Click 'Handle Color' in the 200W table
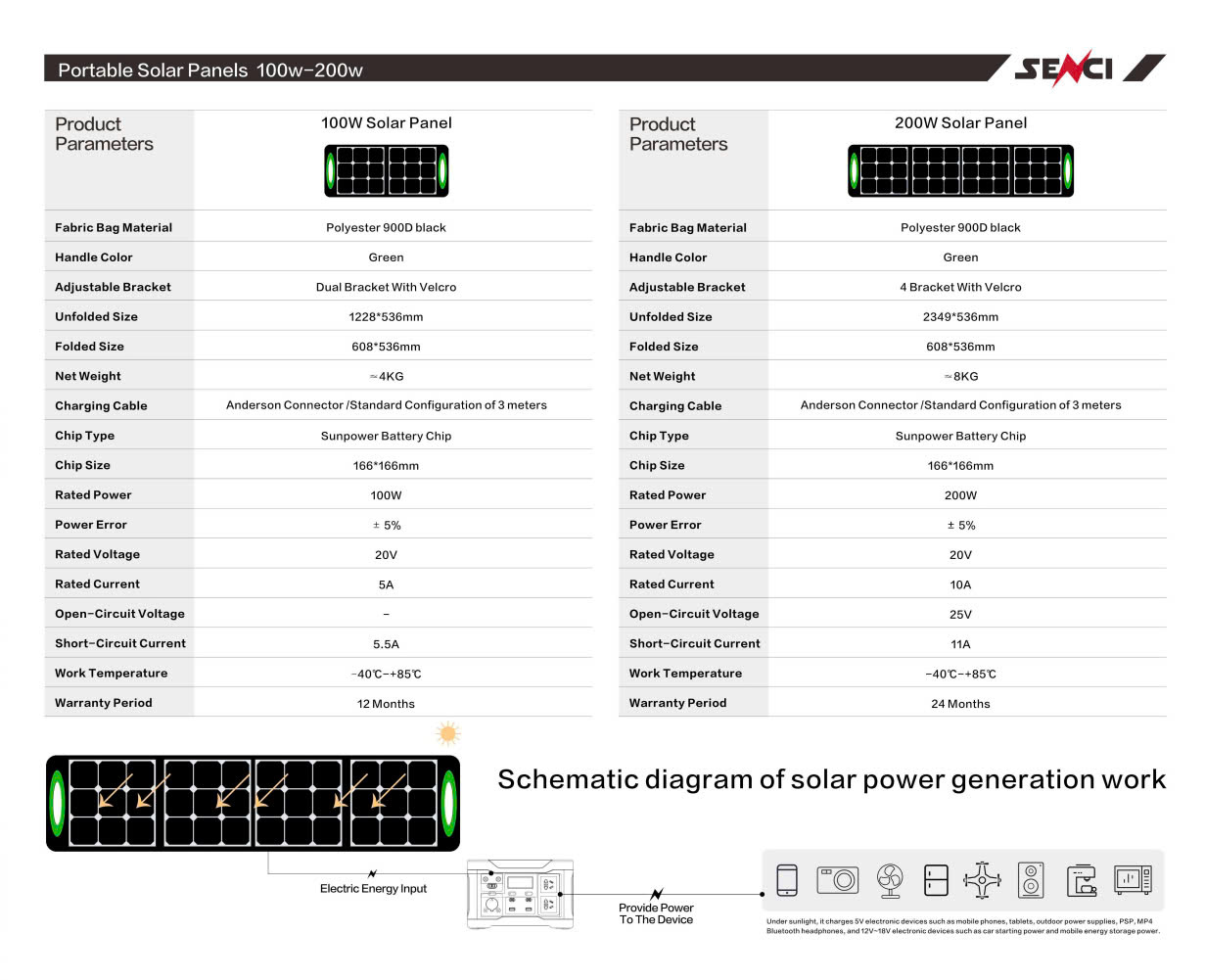Screen dimensions: 1205x980 tap(669, 257)
